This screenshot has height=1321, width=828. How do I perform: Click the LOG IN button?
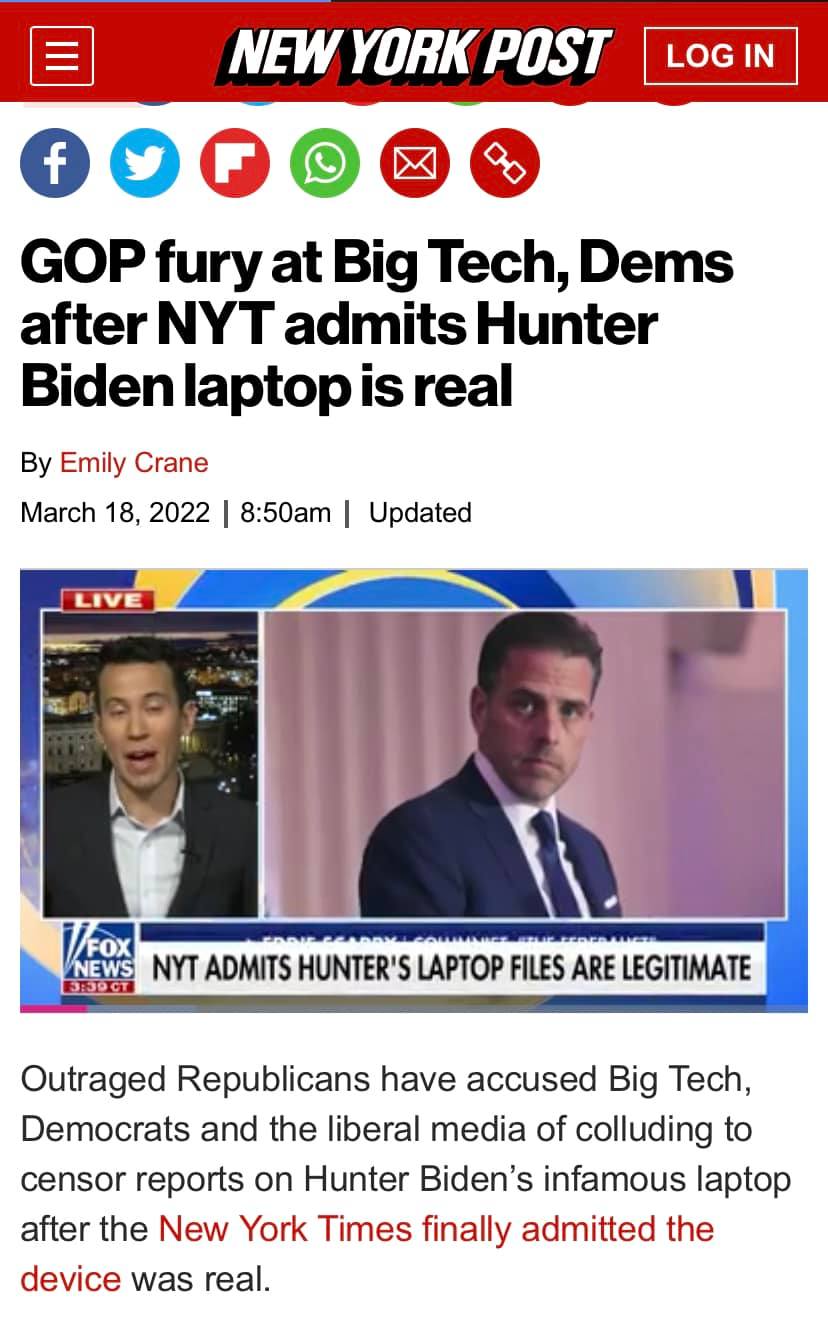[720, 56]
